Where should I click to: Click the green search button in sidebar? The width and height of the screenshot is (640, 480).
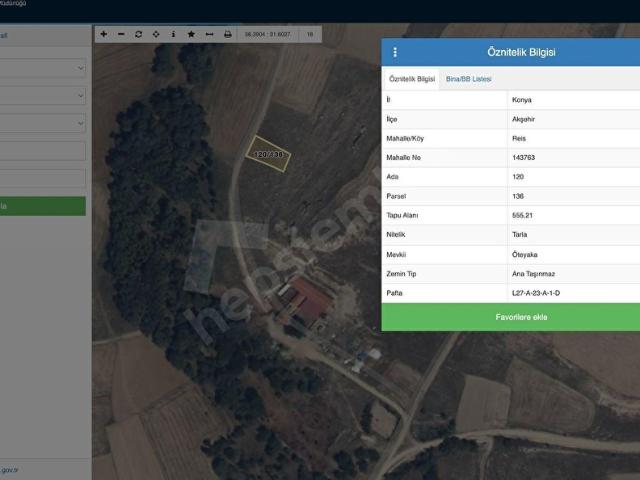[42, 206]
